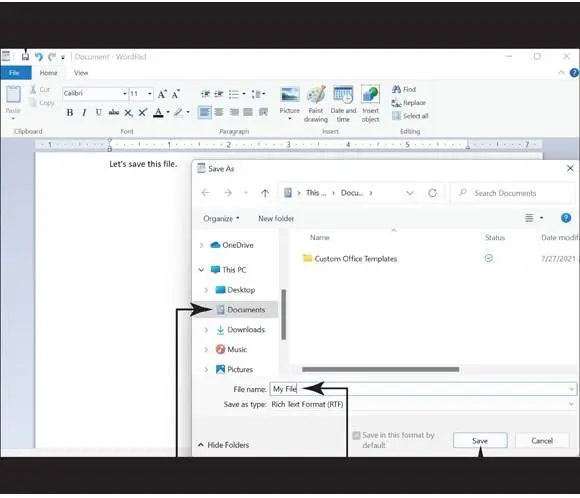The width and height of the screenshot is (580, 498).
Task: Refresh the Save As folder view
Action: click(x=432, y=193)
